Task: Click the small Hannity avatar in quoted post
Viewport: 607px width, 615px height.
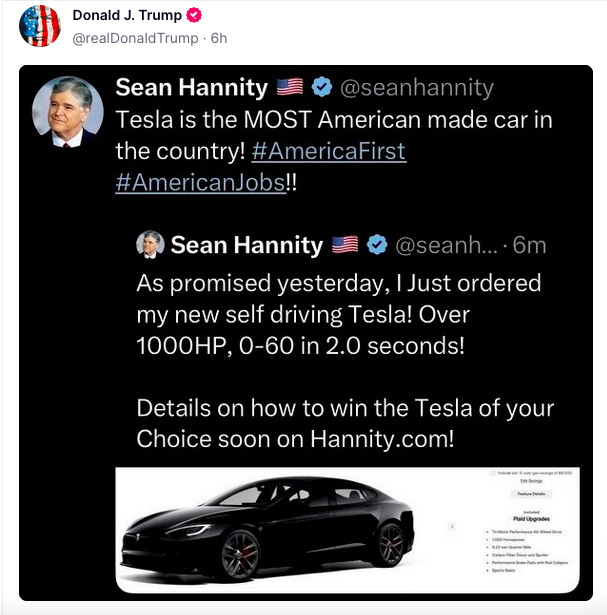Action: point(149,244)
